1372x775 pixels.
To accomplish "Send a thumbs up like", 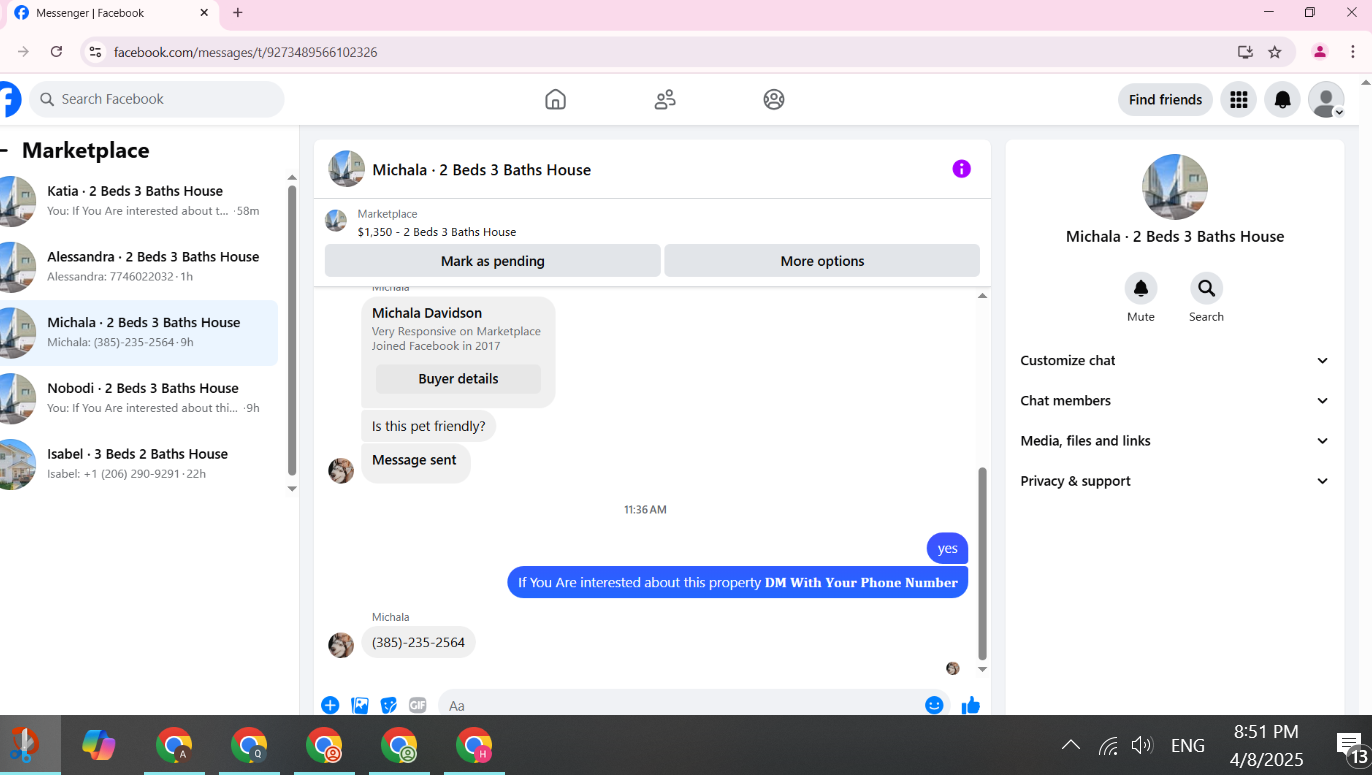I will 970,705.
